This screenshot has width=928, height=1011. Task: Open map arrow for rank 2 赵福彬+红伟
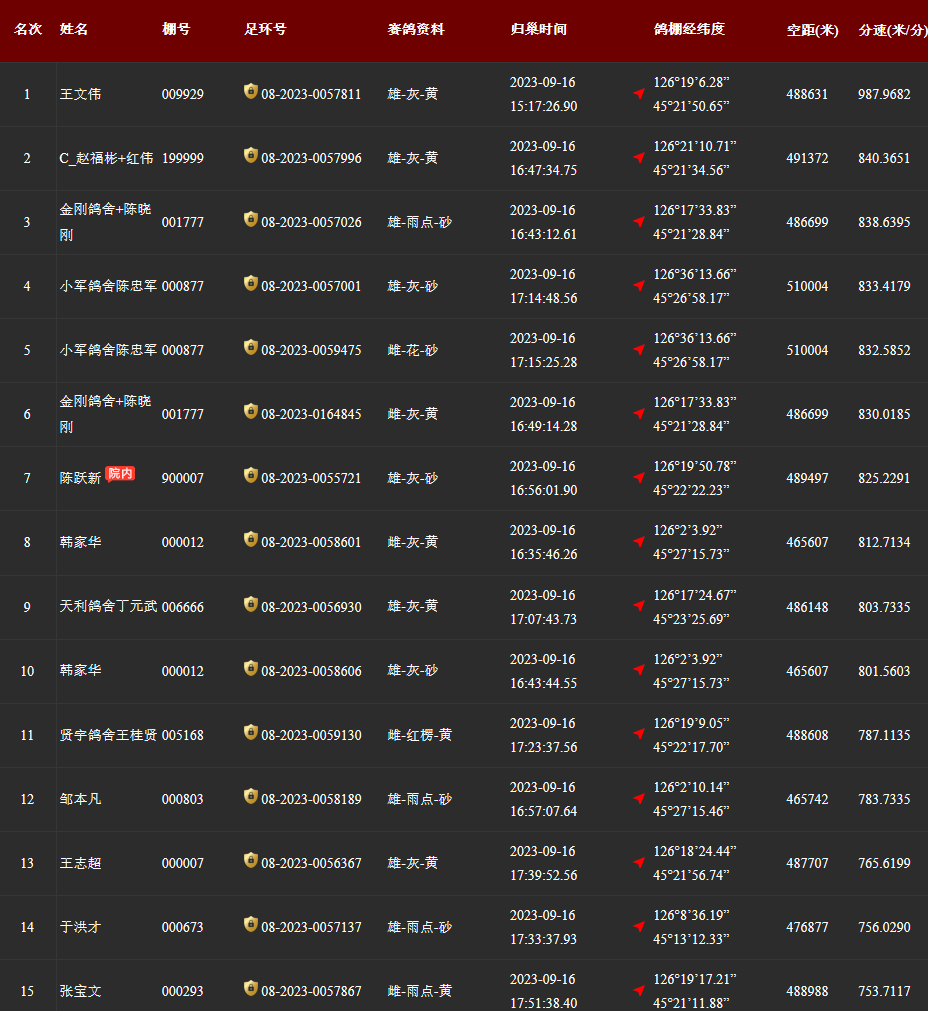[x=639, y=158]
